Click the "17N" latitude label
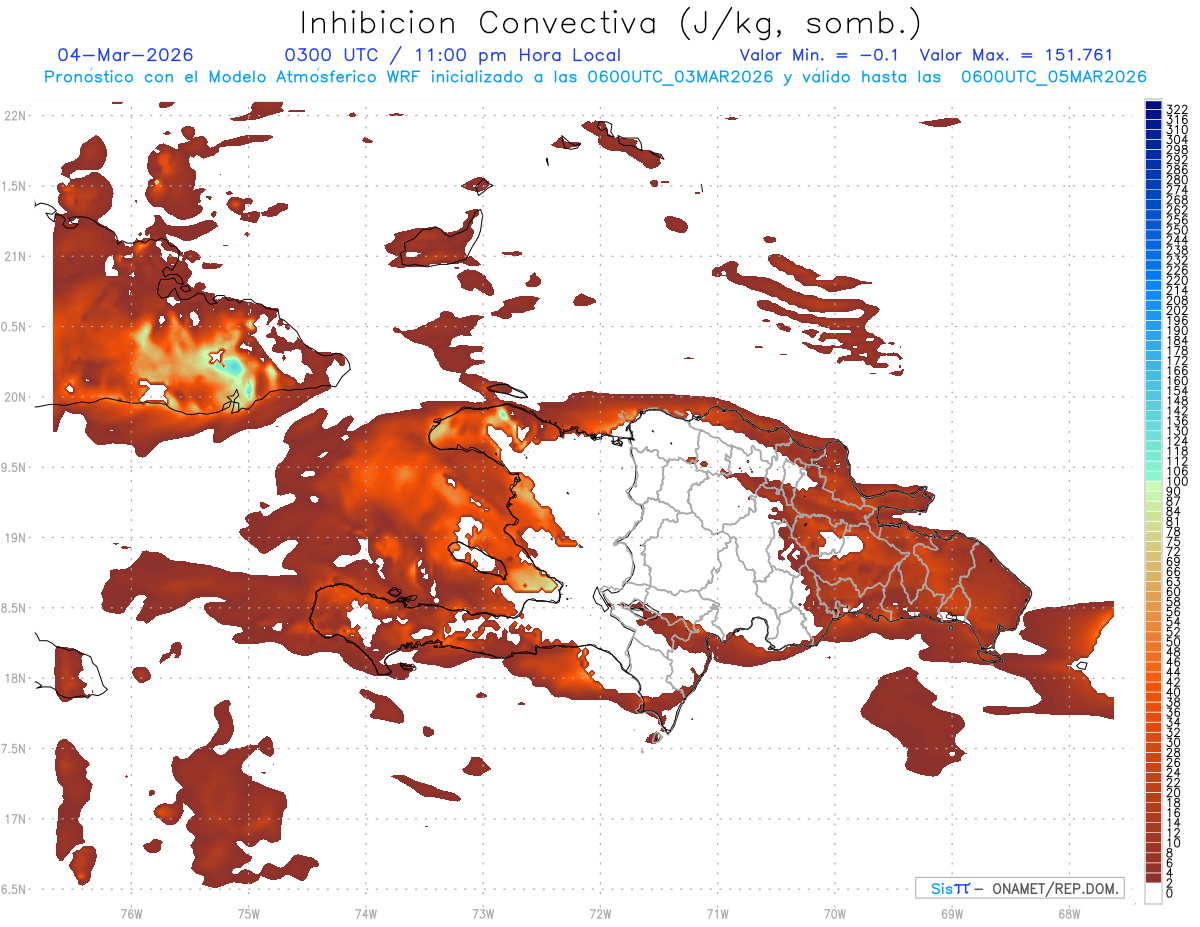 tap(15, 819)
